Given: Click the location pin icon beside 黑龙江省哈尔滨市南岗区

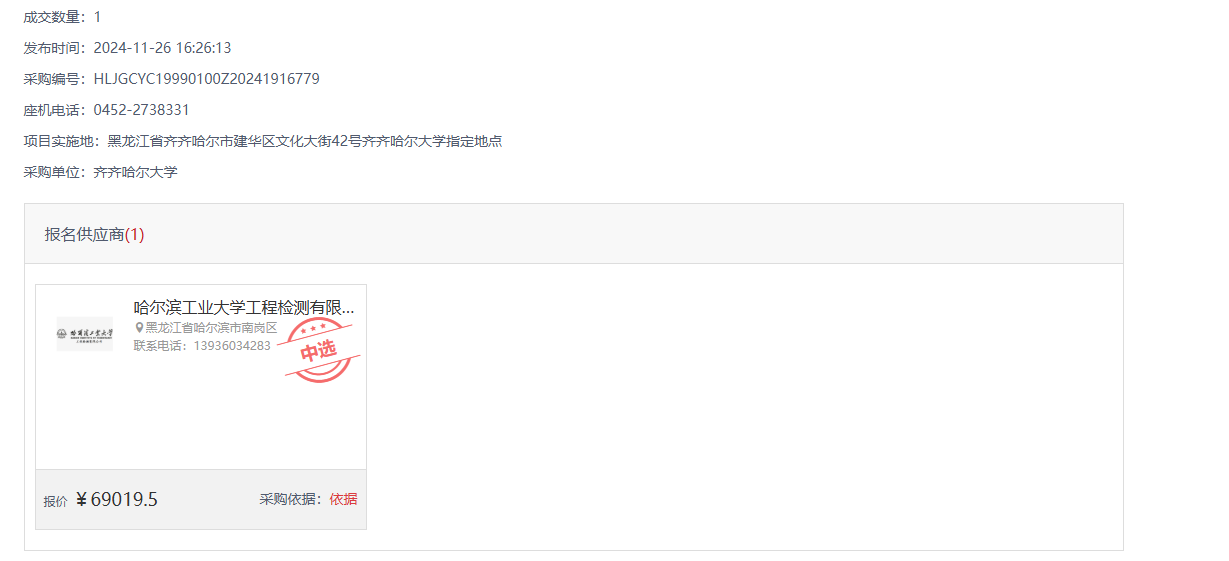Looking at the screenshot, I should coord(139,327).
